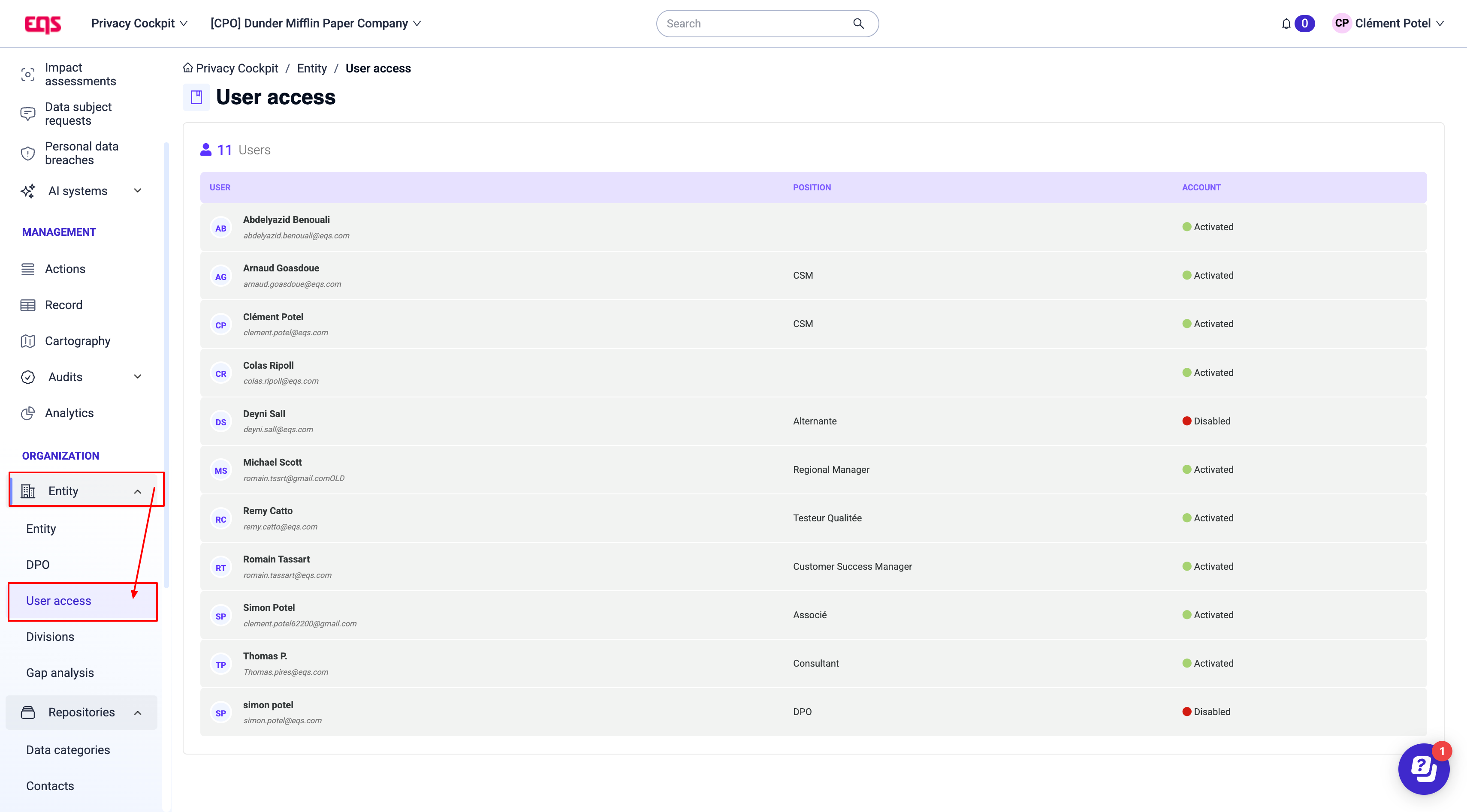Click the EQS logo
1467x812 pixels.
pos(43,24)
